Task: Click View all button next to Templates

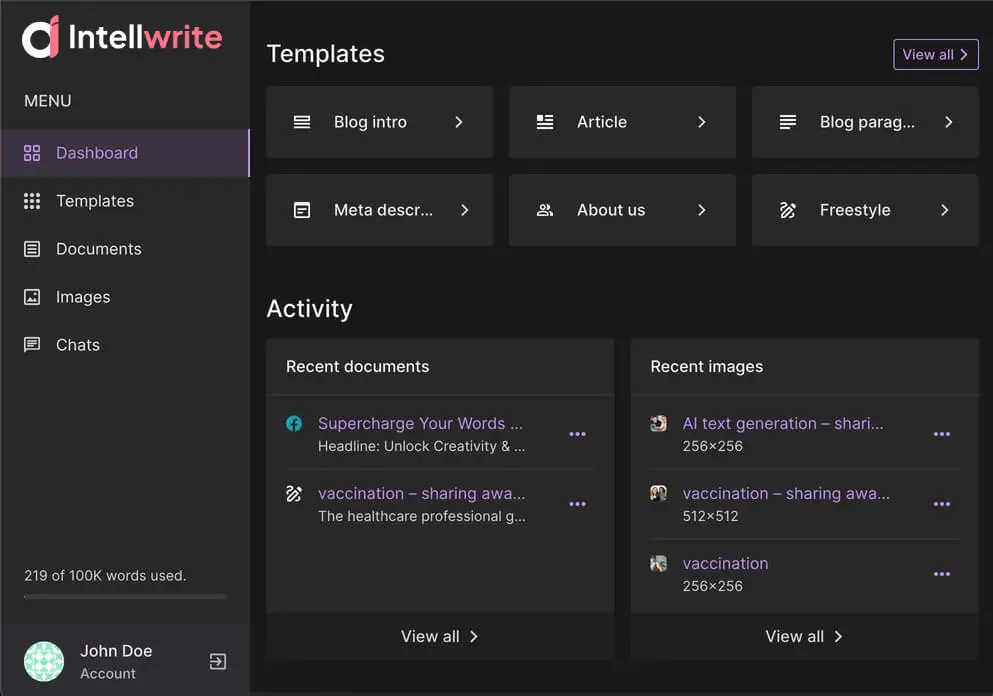Action: pyautogui.click(x=935, y=55)
